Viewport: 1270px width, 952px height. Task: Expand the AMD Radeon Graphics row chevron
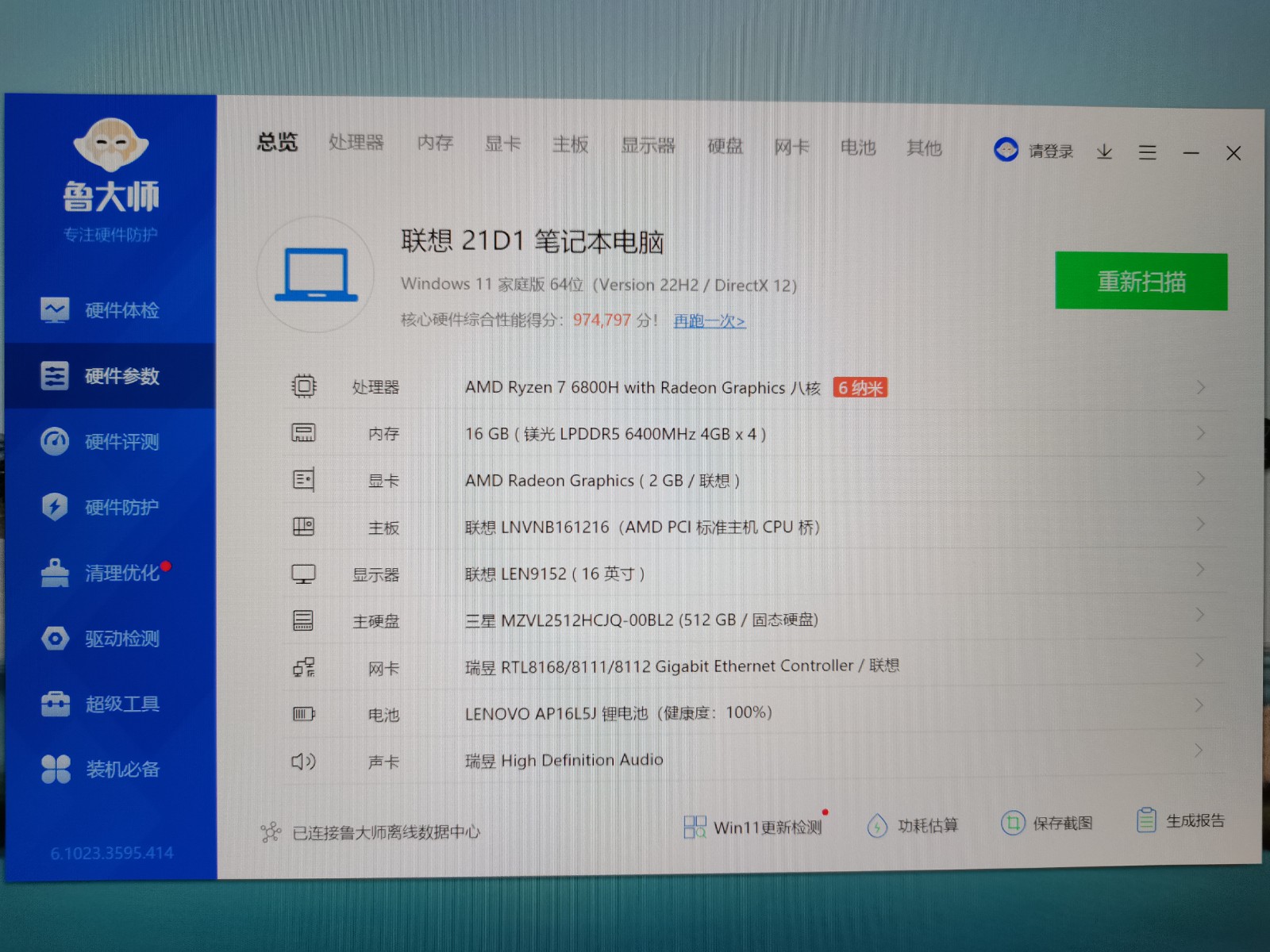tap(1201, 478)
